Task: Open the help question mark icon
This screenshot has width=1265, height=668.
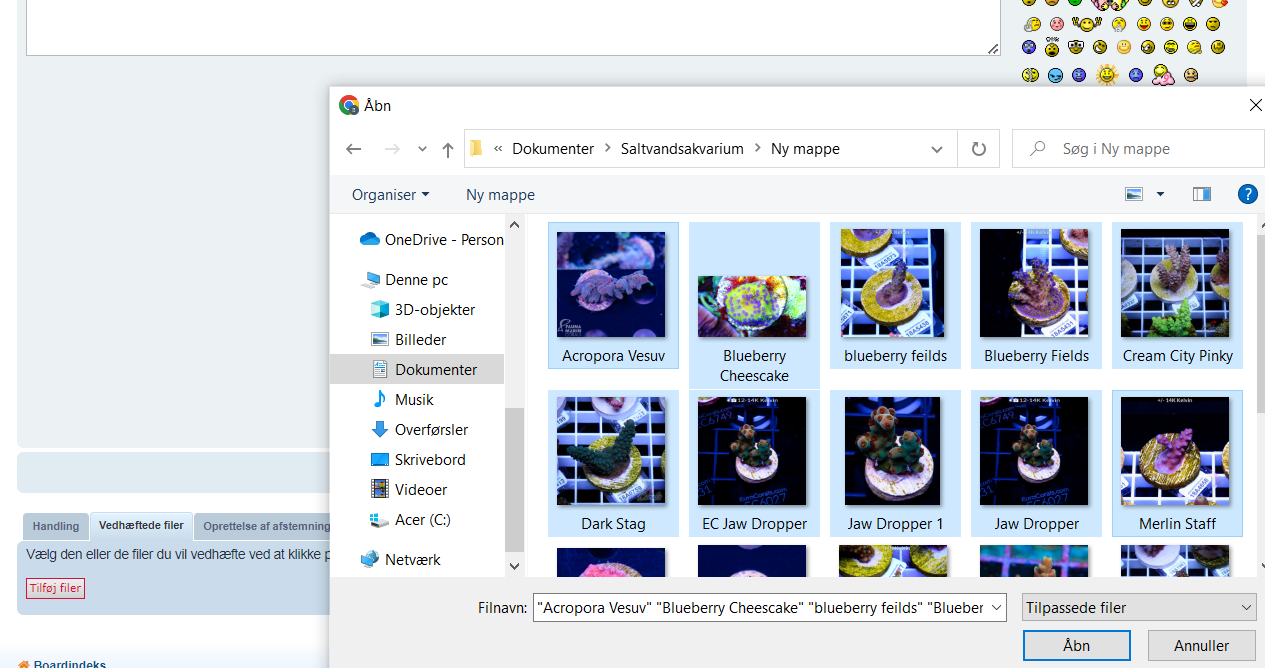Action: (x=1247, y=194)
